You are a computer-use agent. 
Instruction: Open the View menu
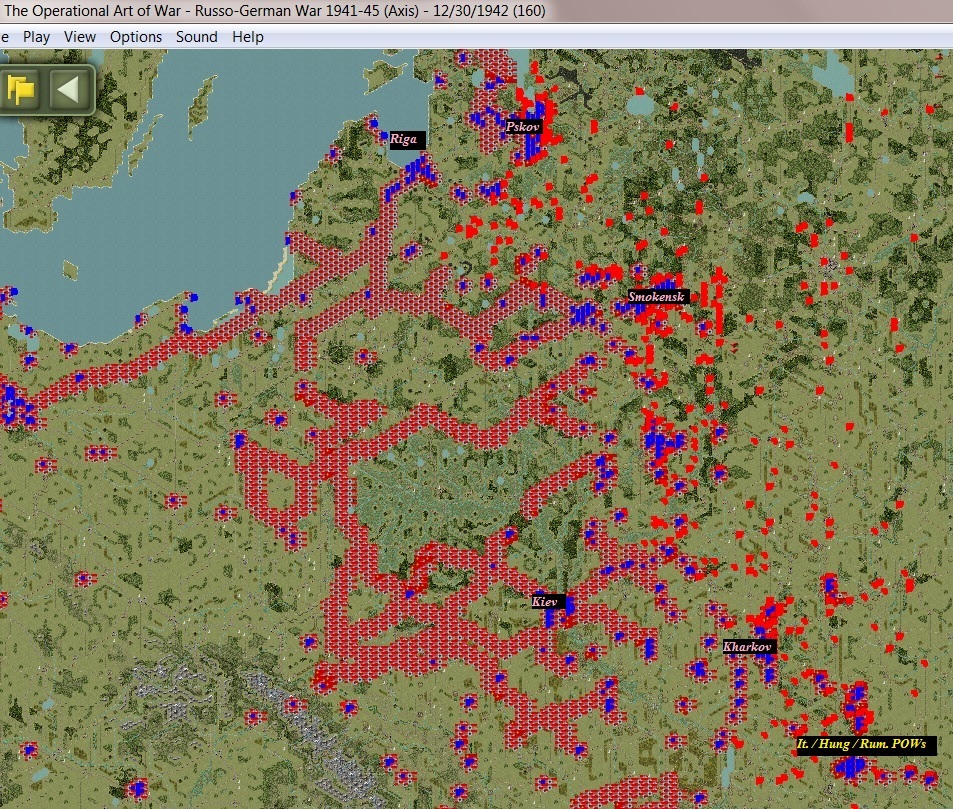point(80,37)
